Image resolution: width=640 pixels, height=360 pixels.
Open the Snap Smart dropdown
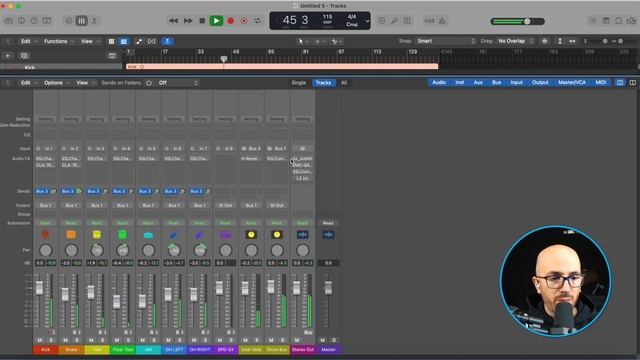445,41
